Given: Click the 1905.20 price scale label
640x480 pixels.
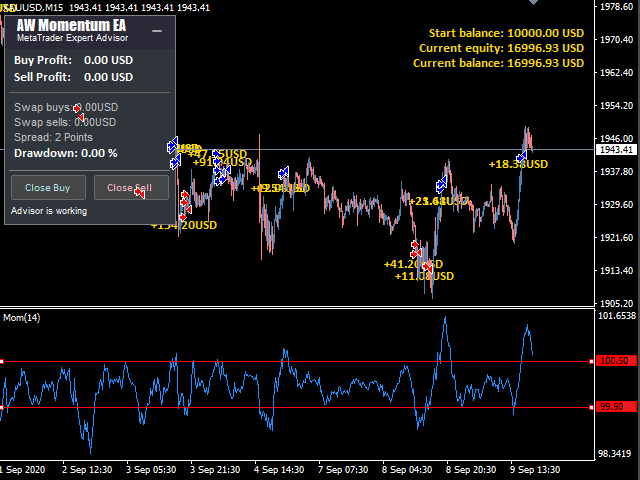Looking at the screenshot, I should pos(616,304).
